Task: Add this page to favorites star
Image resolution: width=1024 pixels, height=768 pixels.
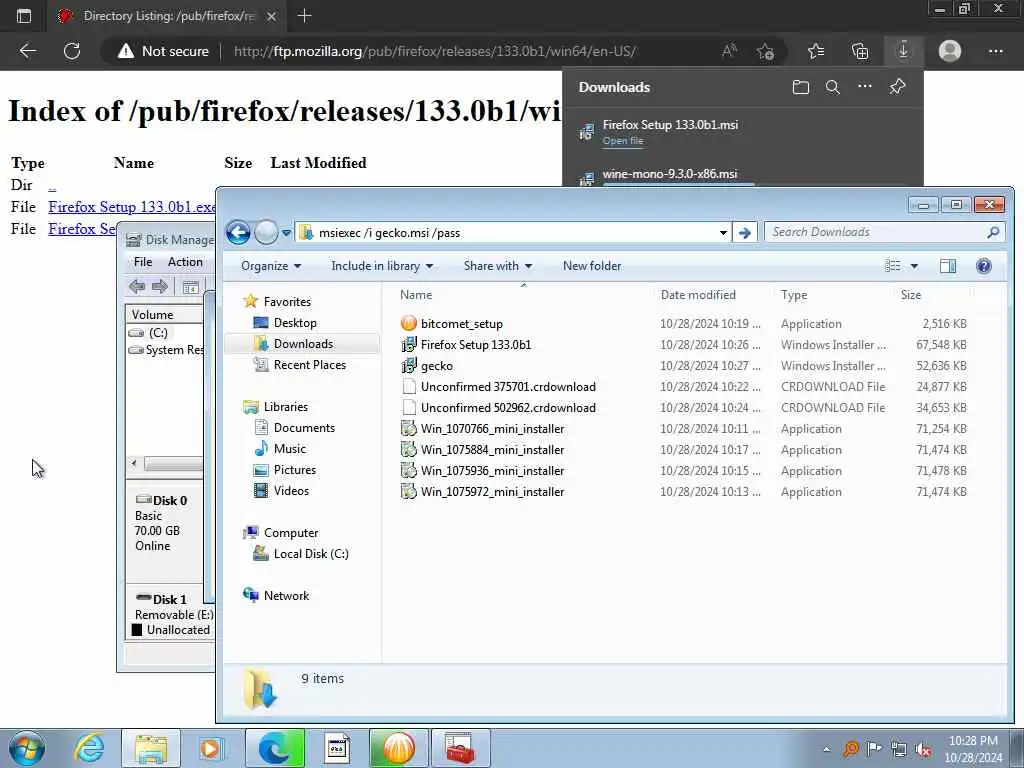Action: click(765, 51)
